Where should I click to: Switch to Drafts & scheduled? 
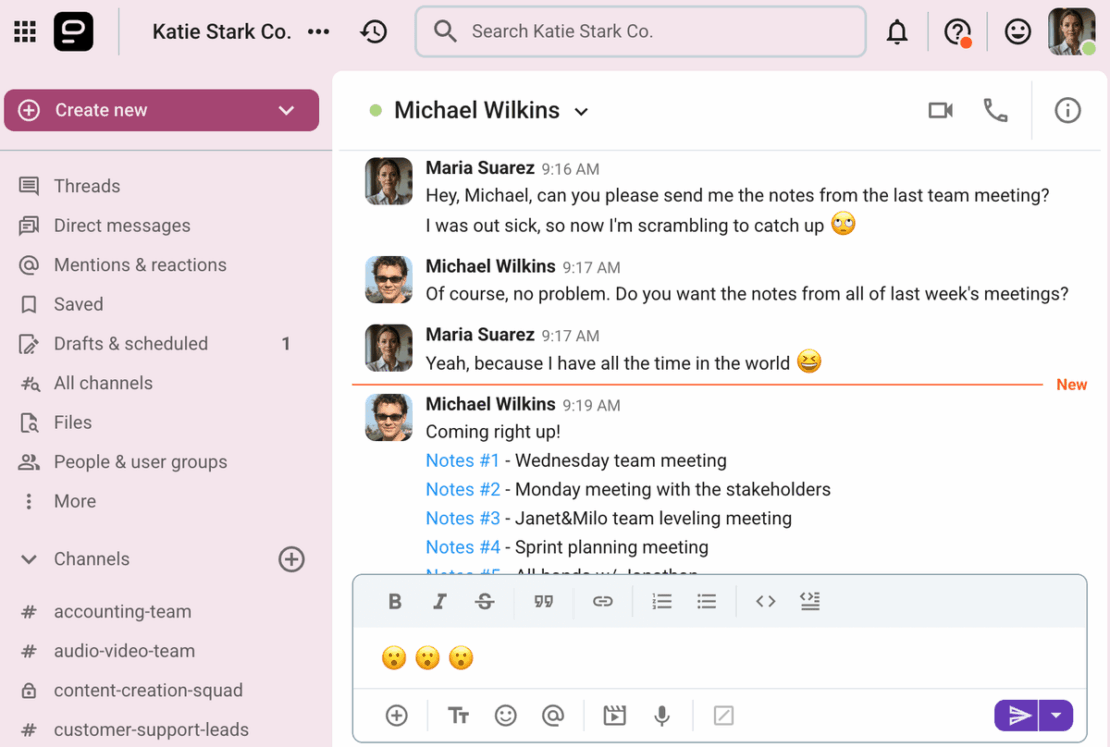[x=131, y=343]
